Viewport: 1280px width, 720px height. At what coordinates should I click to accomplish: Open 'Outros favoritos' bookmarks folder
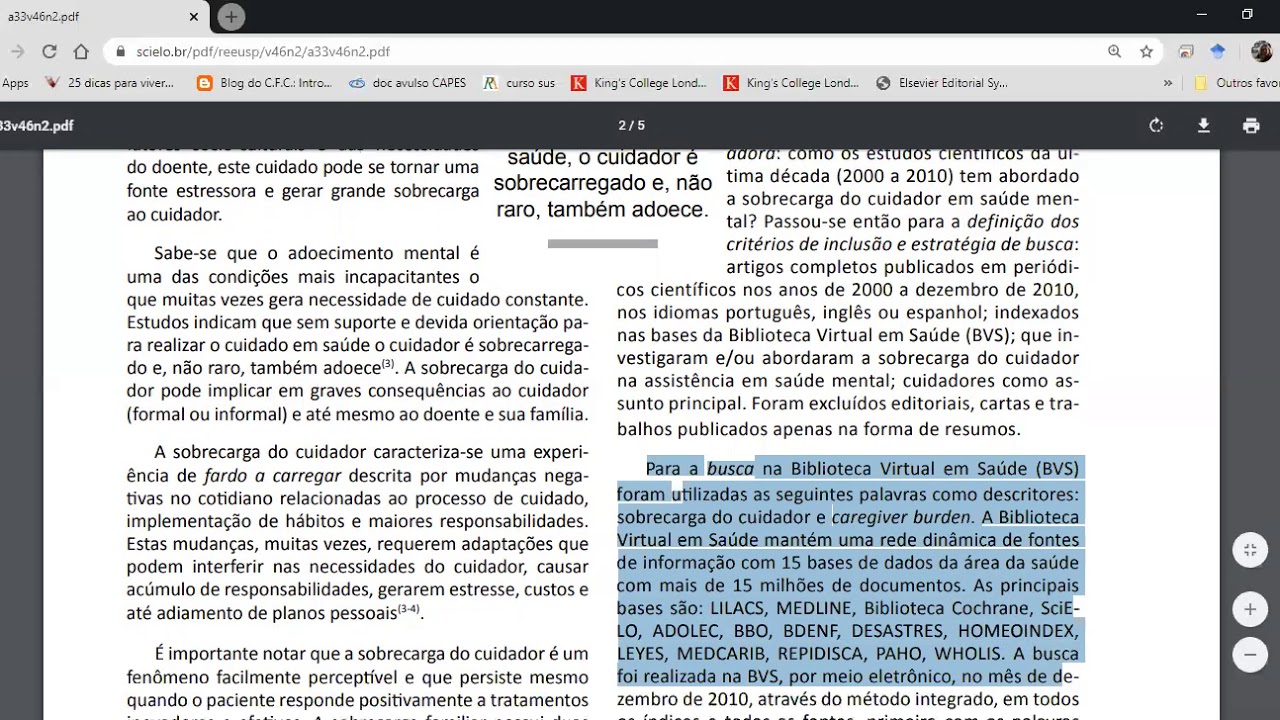1238,83
